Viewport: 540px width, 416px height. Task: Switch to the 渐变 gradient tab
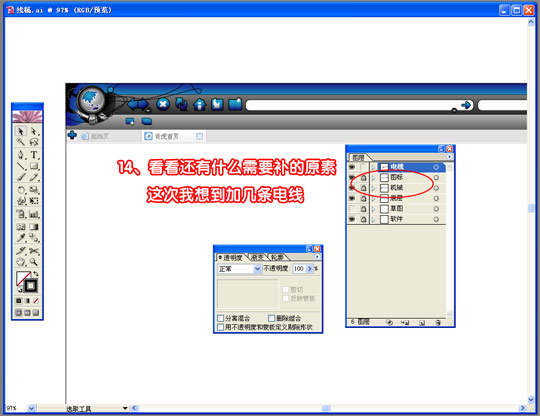[x=257, y=257]
